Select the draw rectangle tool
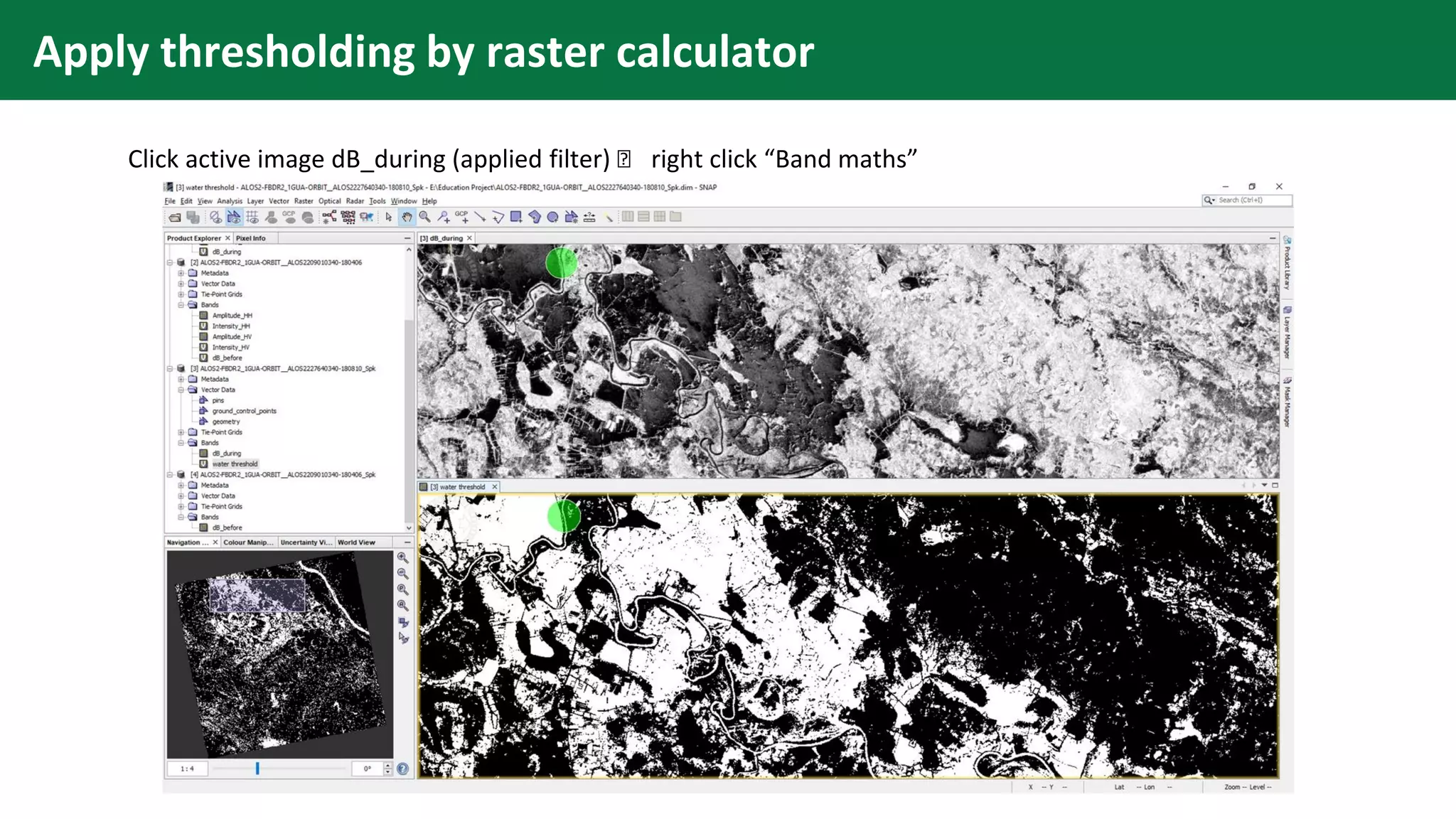Viewport: 1456px width, 819px height. click(517, 218)
